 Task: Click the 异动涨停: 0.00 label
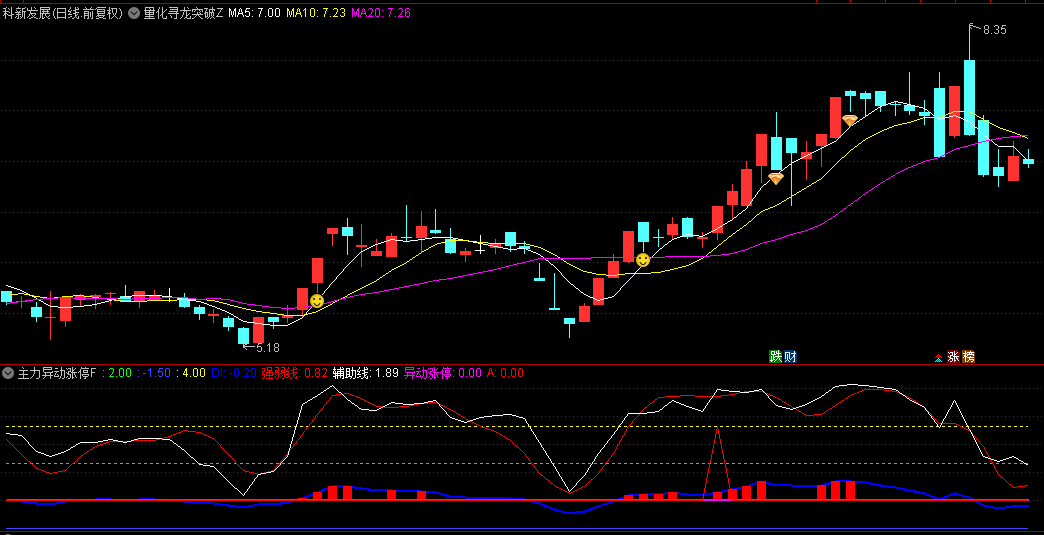pos(443,373)
